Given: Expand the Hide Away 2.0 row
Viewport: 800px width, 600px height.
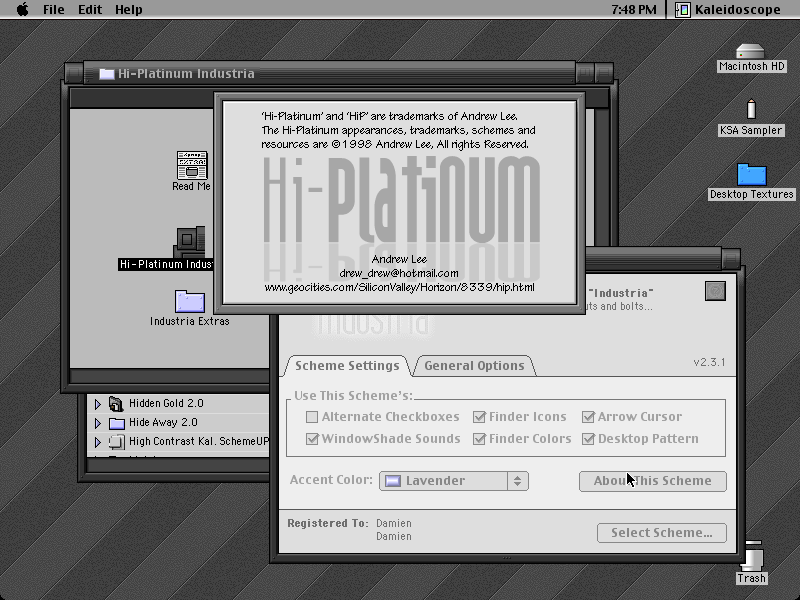Looking at the screenshot, I should (x=98, y=423).
